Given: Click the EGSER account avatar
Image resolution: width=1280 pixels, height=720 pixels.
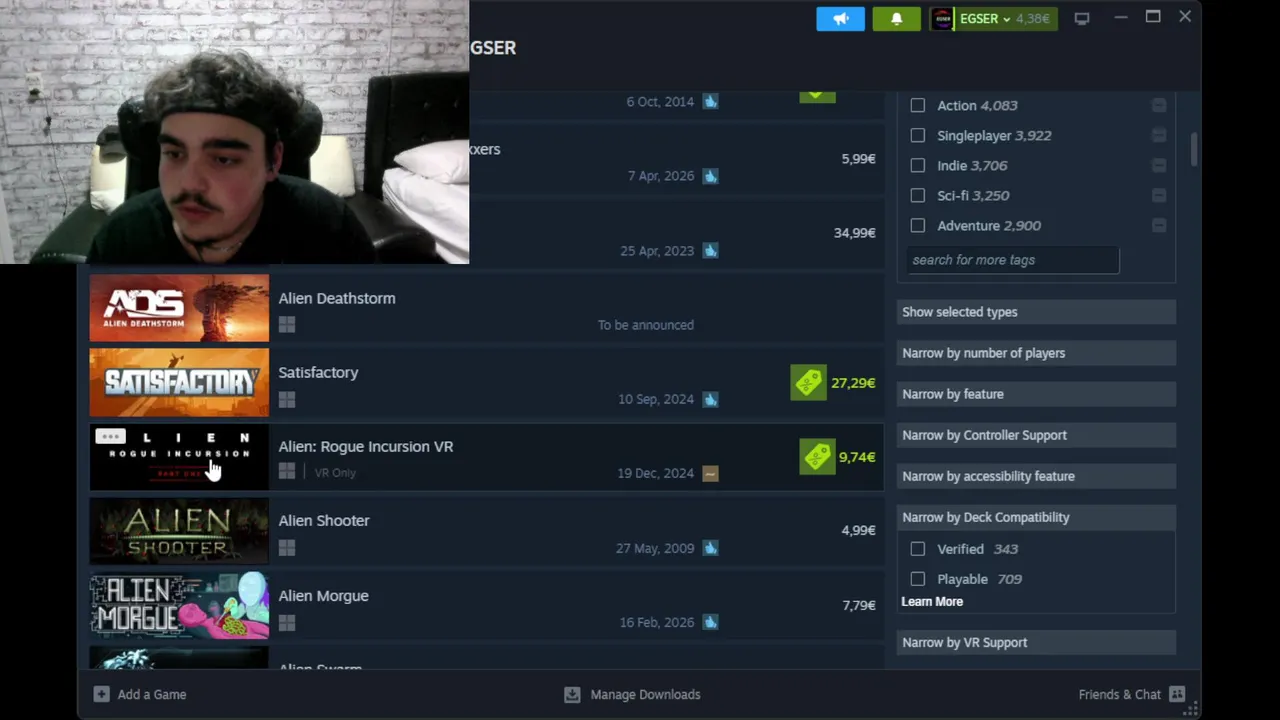Looking at the screenshot, I should 942,19.
